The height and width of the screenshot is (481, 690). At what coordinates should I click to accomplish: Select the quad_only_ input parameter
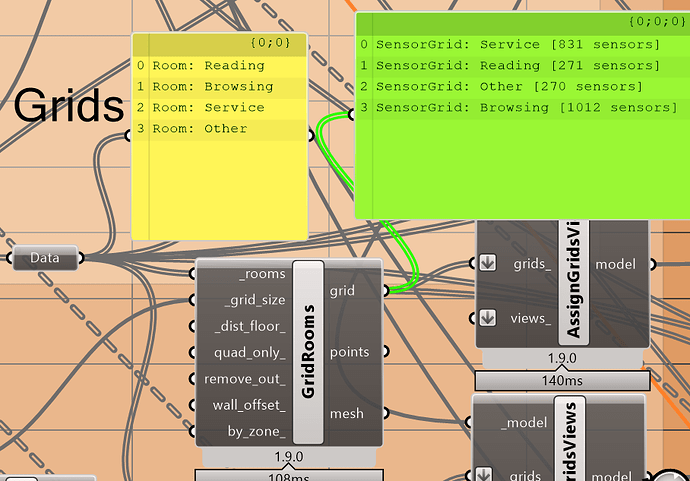(249, 352)
